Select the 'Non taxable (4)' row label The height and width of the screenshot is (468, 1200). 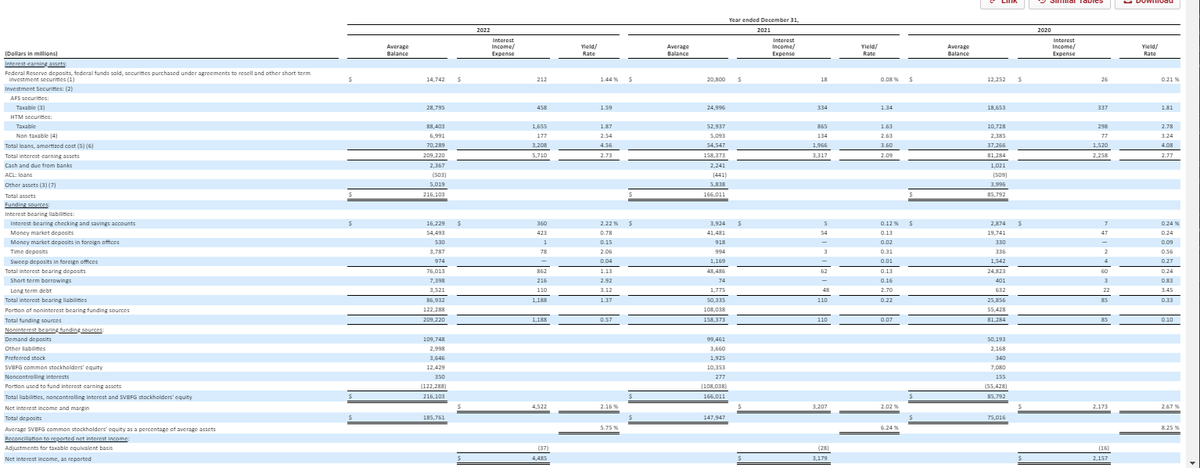tap(35, 136)
